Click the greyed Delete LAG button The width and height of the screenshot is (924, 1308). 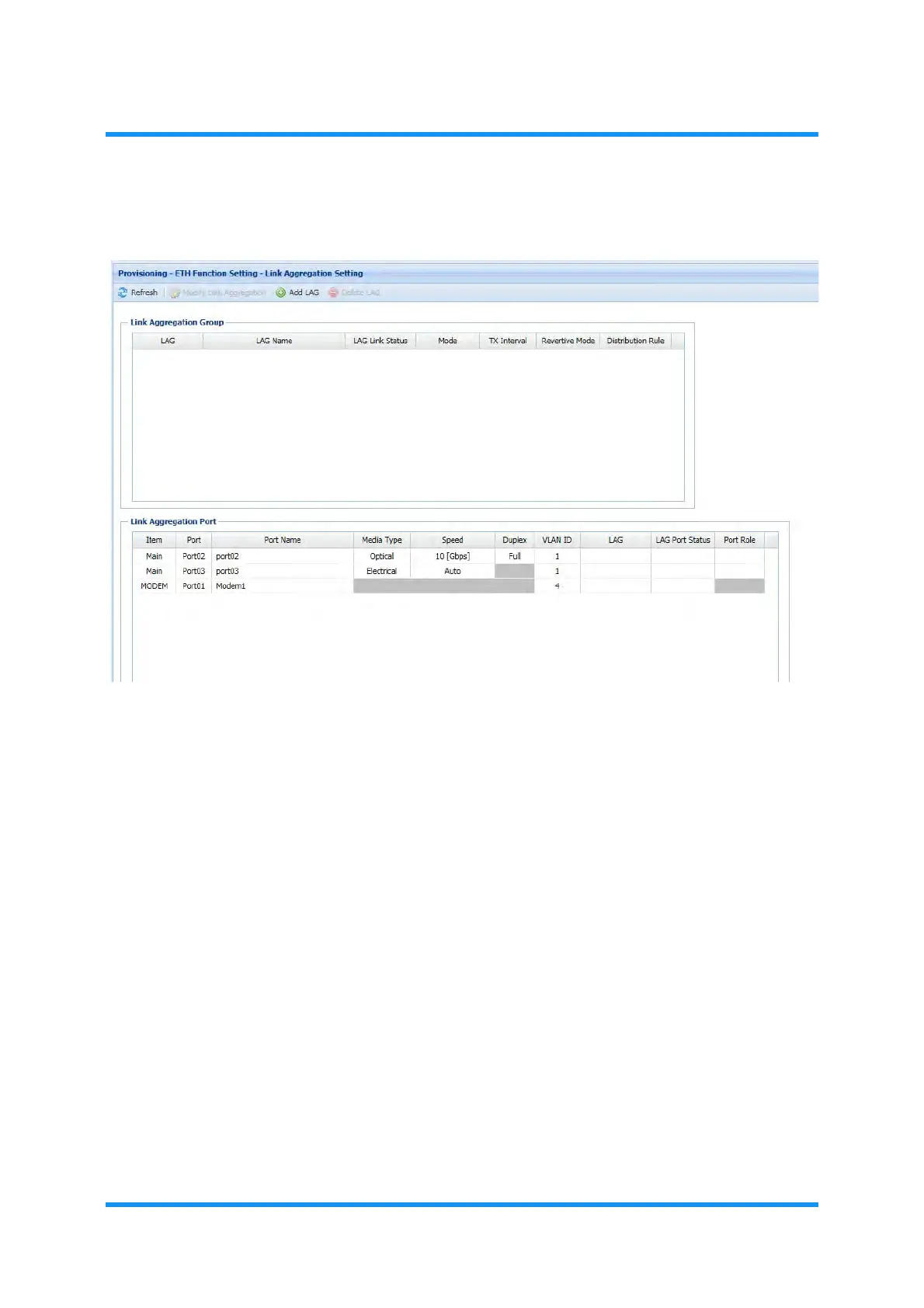coord(354,293)
